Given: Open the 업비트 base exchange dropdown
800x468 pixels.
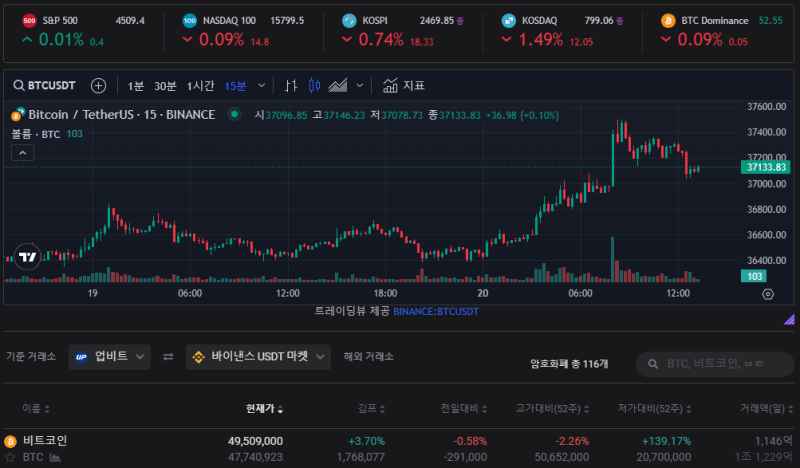Looking at the screenshot, I should (110, 357).
